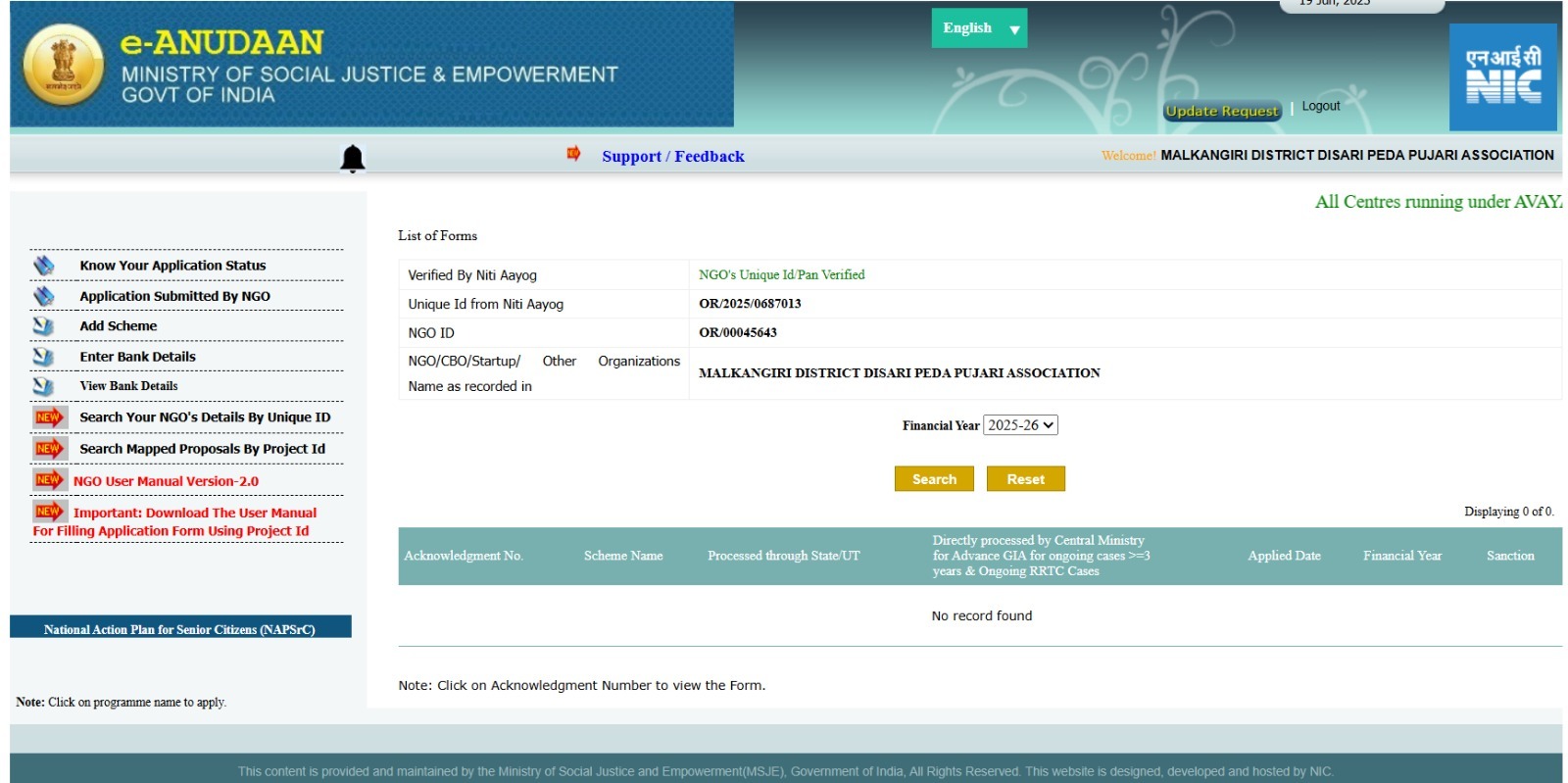Open the English language dropdown
This screenshot has width=1568, height=783.
pyautogui.click(x=978, y=28)
